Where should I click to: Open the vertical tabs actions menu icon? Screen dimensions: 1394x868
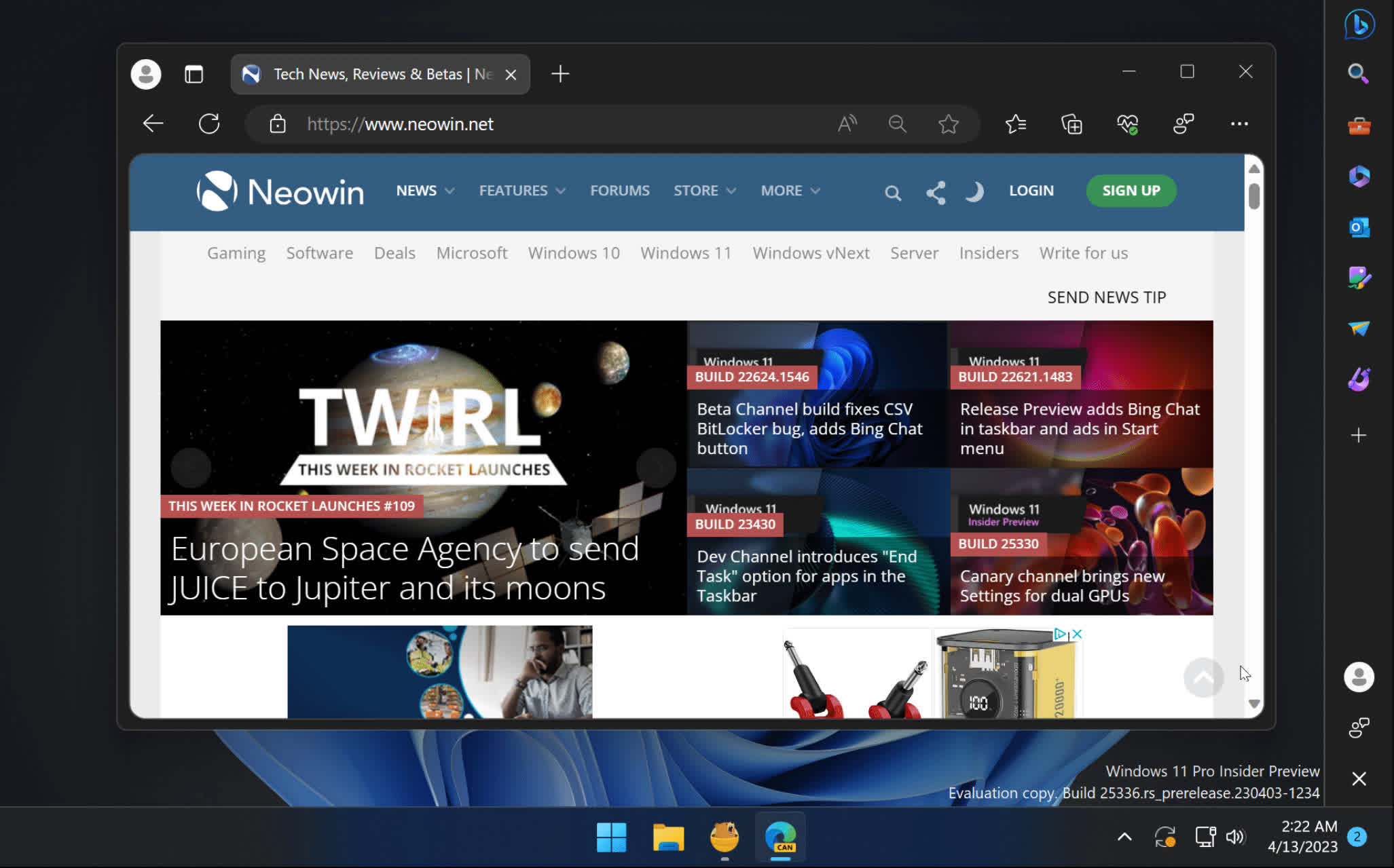(194, 74)
